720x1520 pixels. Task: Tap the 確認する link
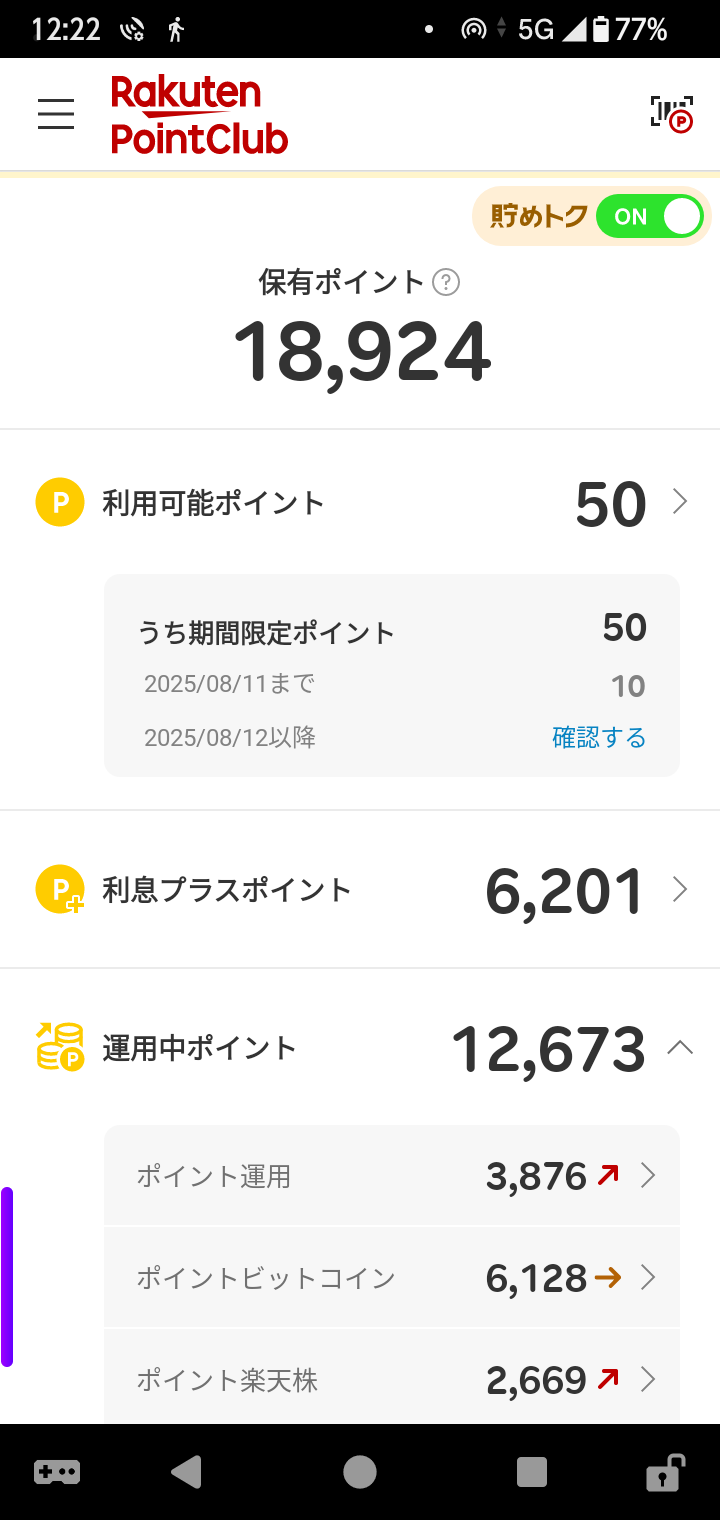tap(599, 738)
